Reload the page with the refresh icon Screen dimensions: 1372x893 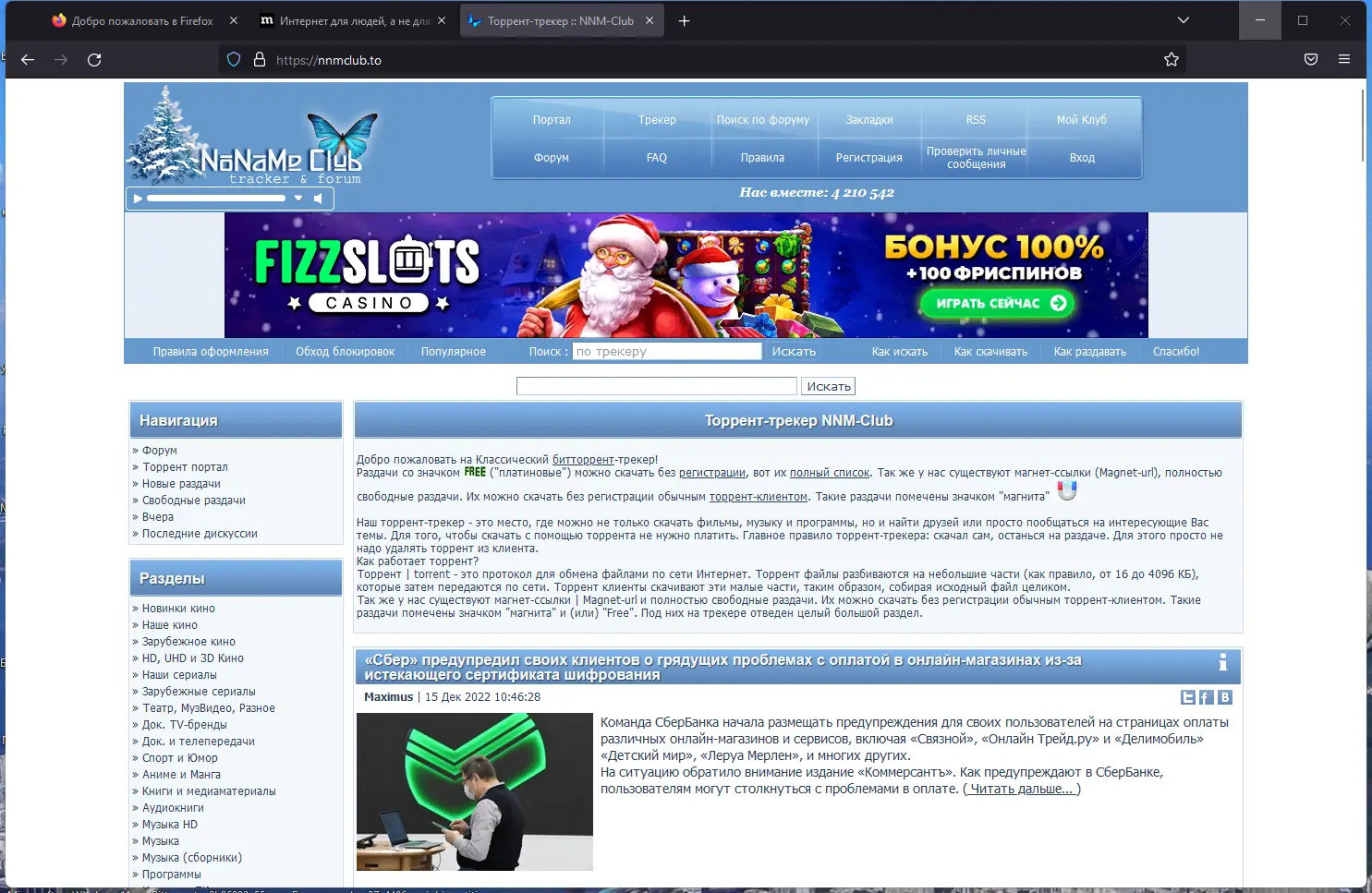pos(94,60)
